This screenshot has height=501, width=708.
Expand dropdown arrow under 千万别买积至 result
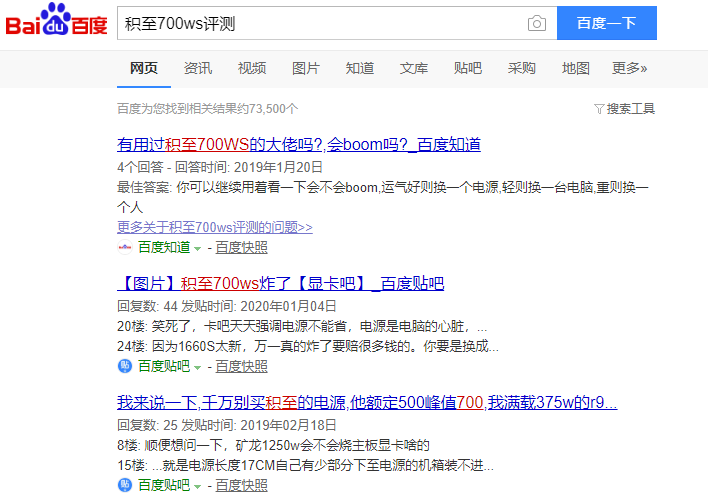[197, 487]
